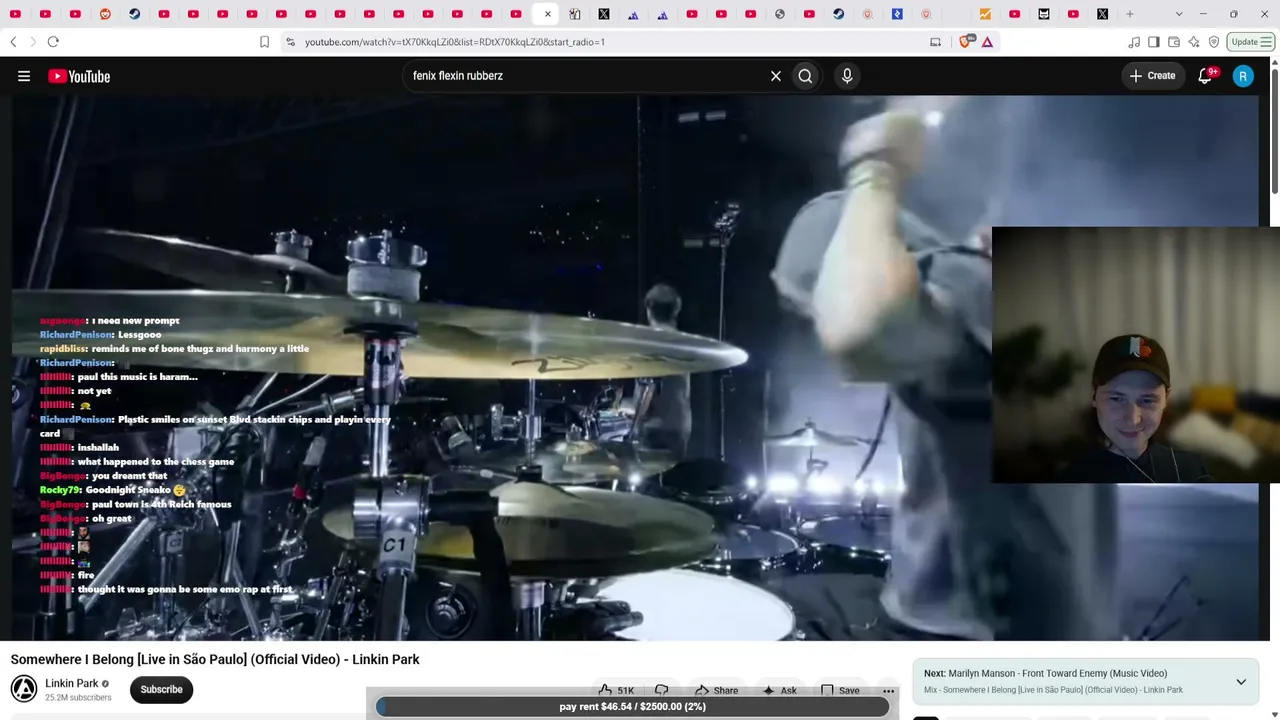Screen dimensions: 1280x720
Task: Open the Brave Wallet icon
Action: [x=1174, y=42]
